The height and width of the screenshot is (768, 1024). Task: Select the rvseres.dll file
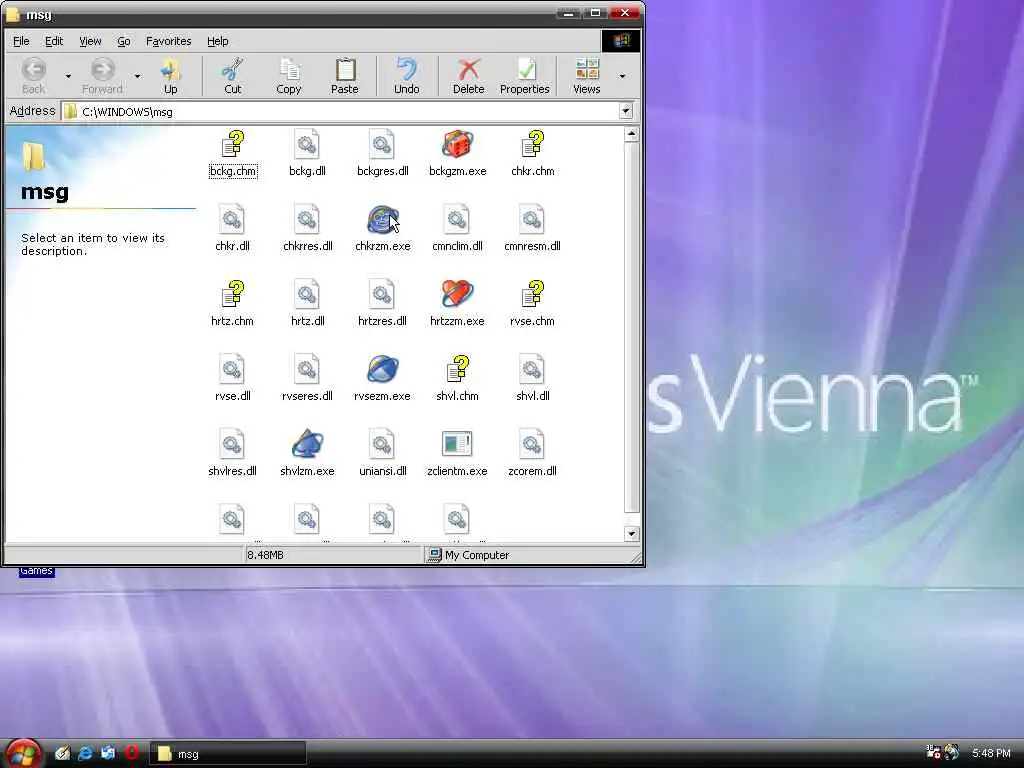pos(307,379)
